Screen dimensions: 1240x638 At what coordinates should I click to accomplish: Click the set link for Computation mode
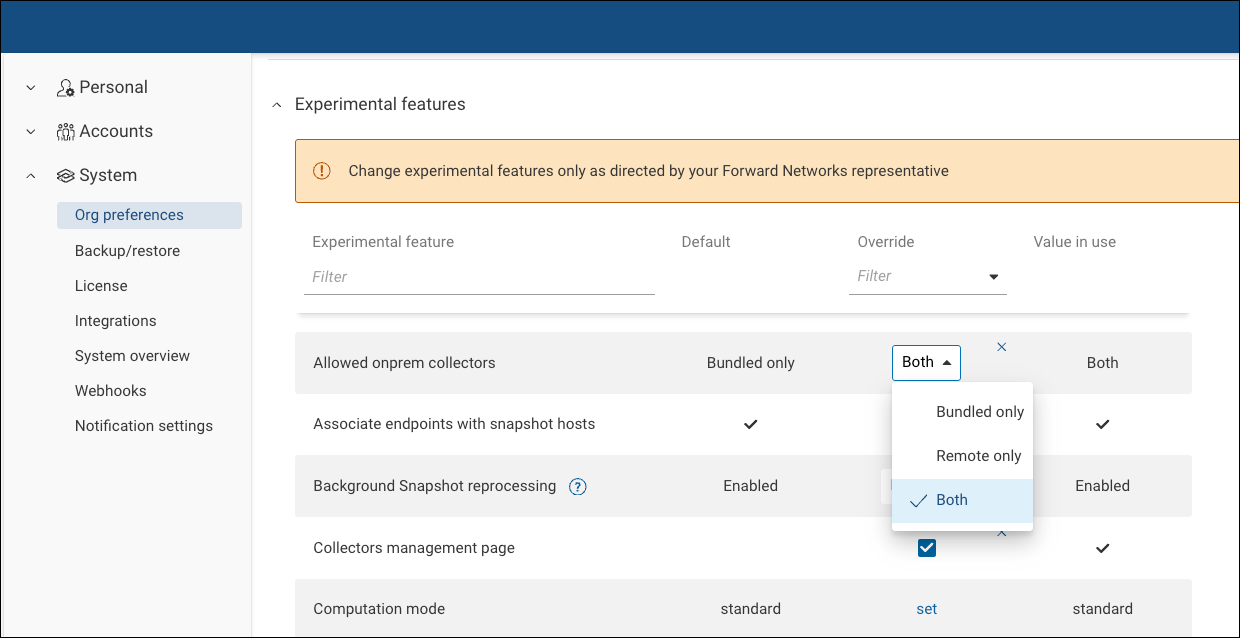point(926,608)
